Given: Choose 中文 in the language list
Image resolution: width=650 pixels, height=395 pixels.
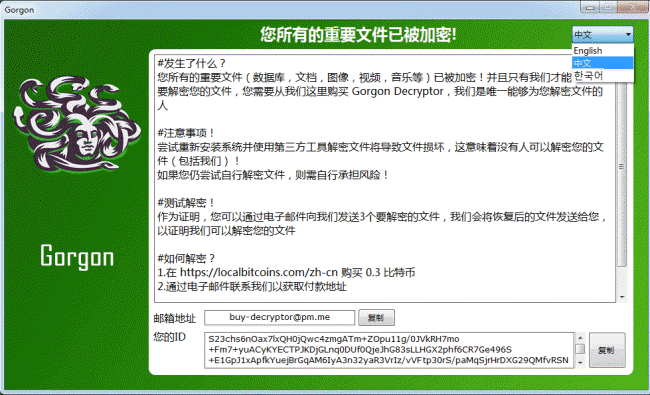Looking at the screenshot, I should click(602, 63).
